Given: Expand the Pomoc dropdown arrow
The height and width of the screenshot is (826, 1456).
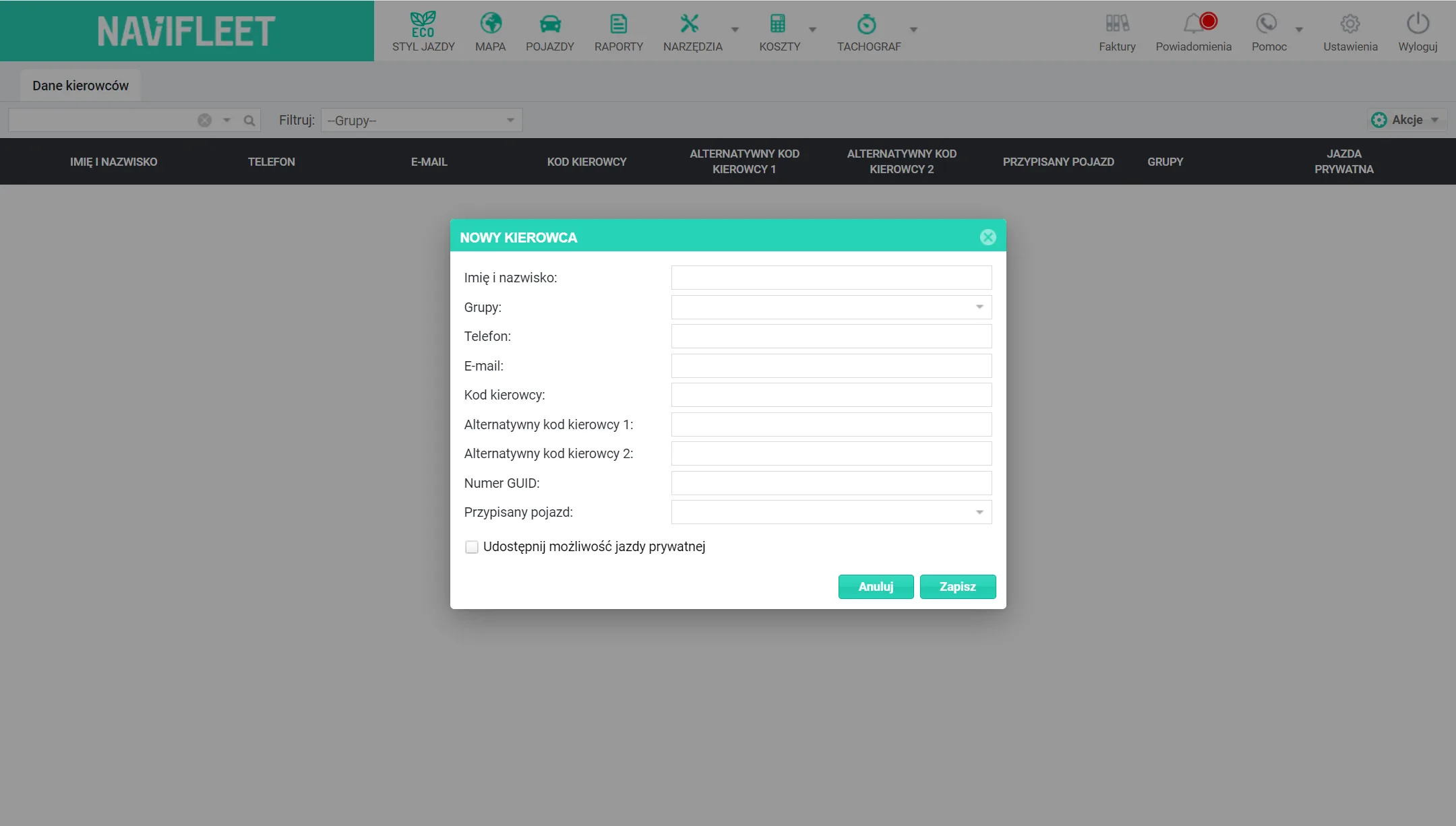Looking at the screenshot, I should (1300, 30).
